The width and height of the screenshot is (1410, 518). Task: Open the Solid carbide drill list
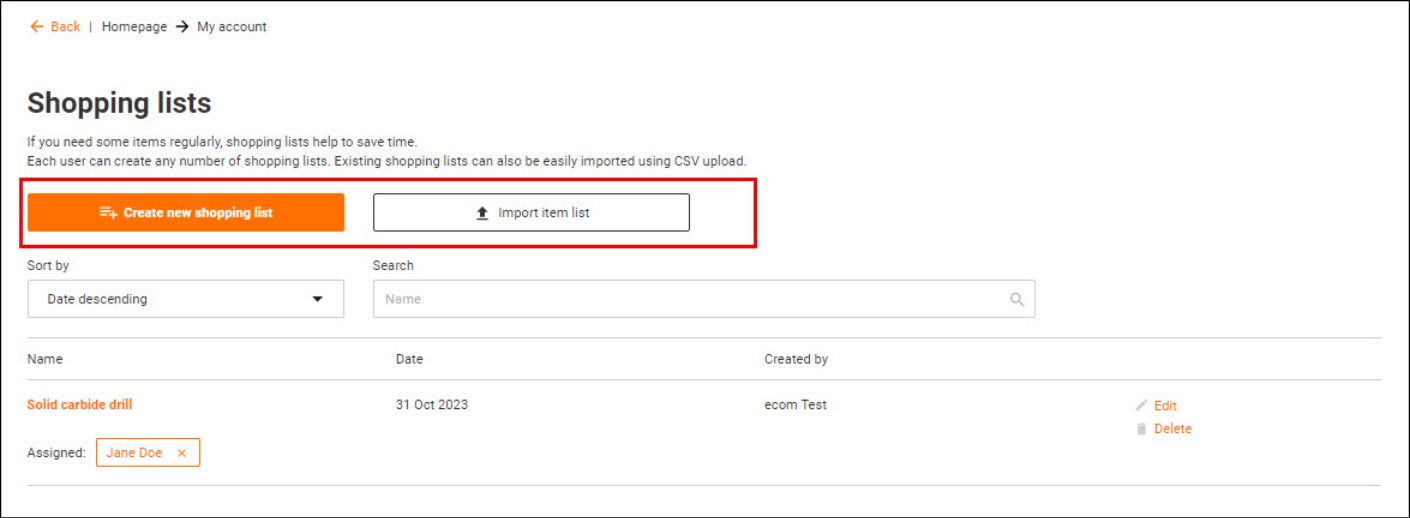click(80, 405)
